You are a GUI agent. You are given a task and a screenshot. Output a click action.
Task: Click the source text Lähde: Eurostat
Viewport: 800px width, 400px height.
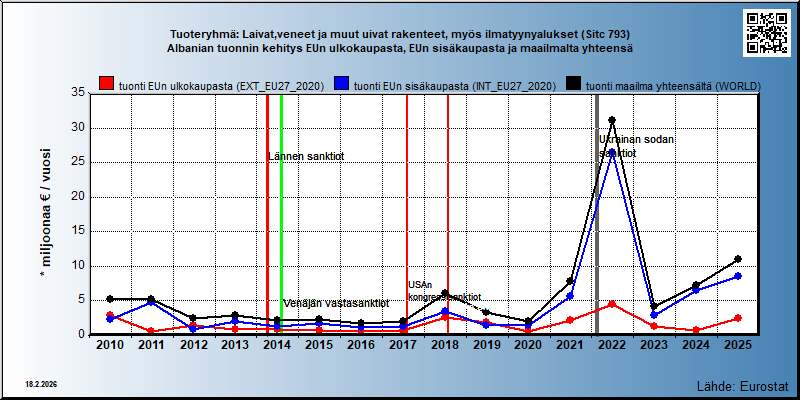742,385
